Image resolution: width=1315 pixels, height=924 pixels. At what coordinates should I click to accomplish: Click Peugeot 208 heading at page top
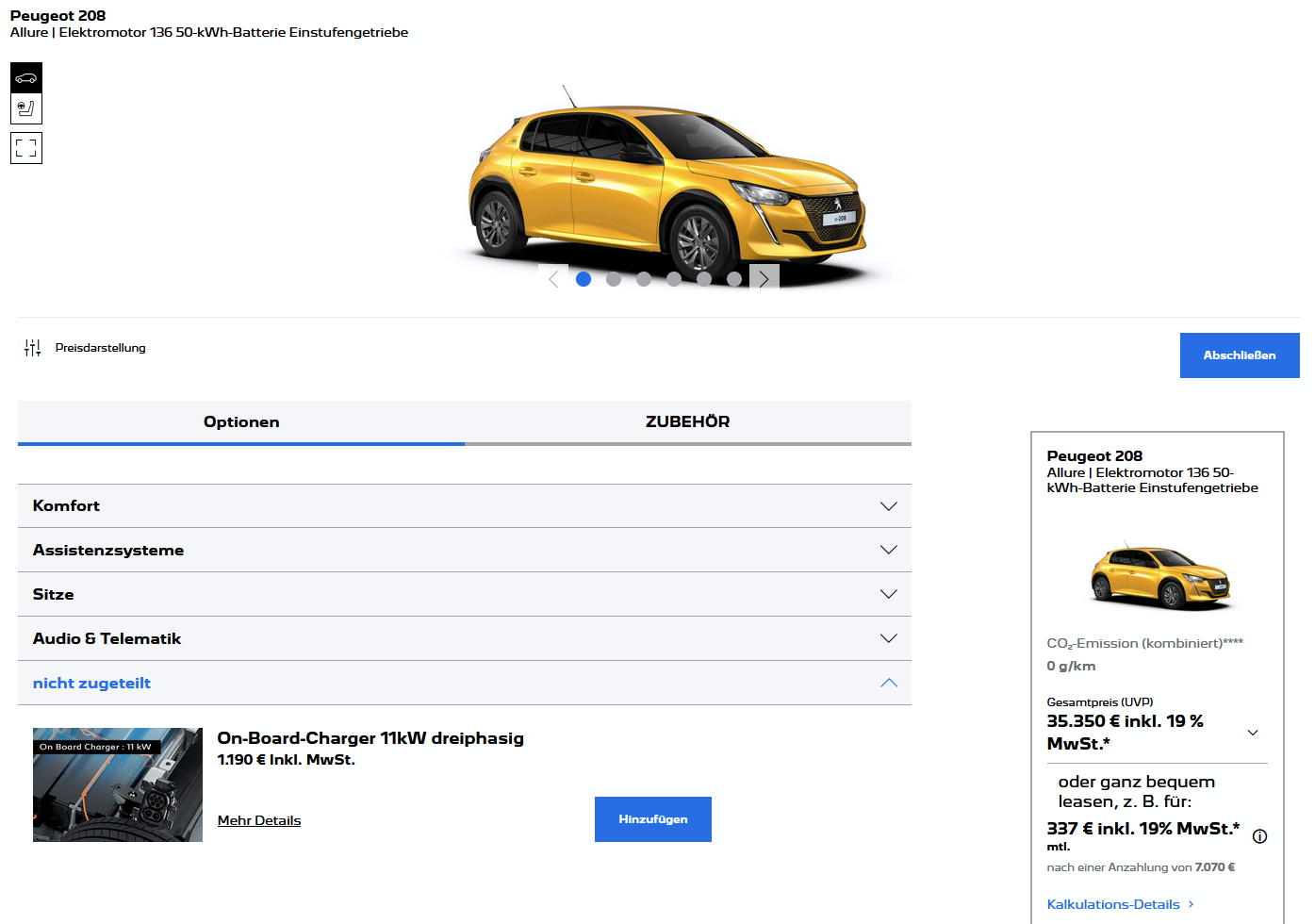[58, 16]
